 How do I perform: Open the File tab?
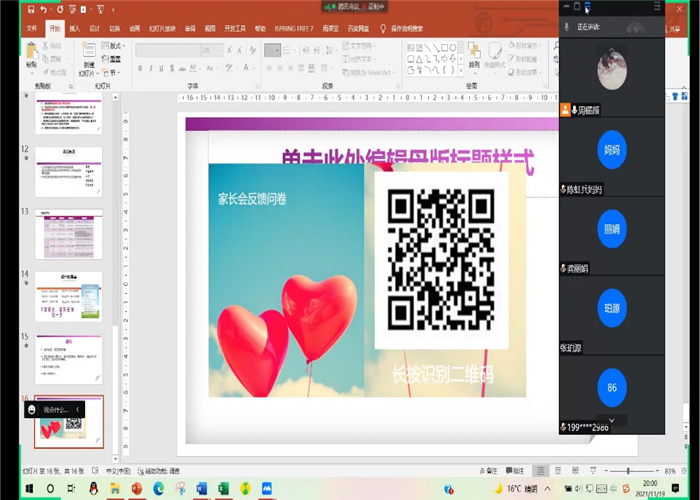pyautogui.click(x=32, y=29)
